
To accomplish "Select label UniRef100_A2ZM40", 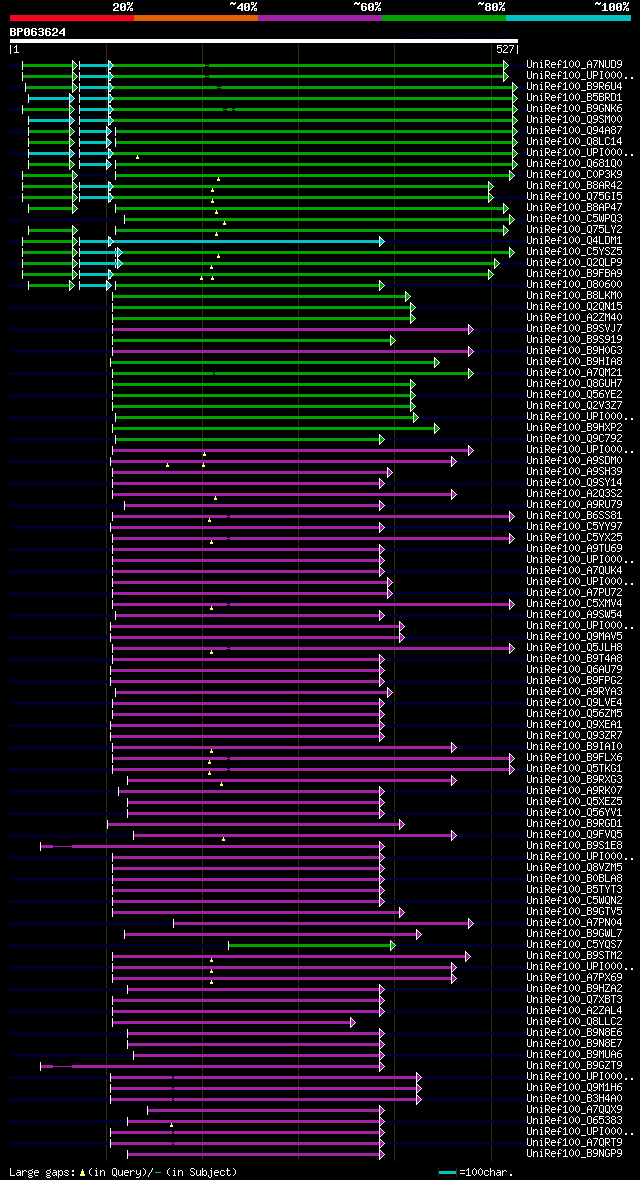I will click(574, 318).
